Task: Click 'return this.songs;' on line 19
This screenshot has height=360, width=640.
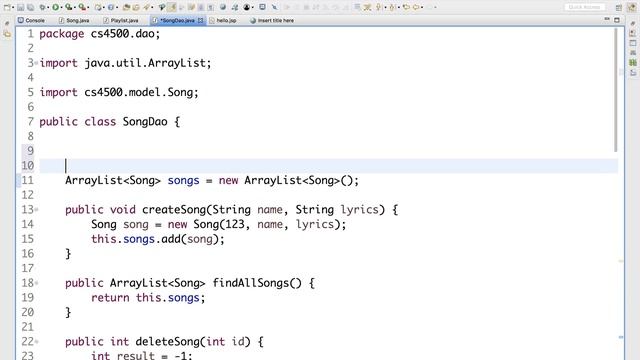Action: (x=148, y=298)
